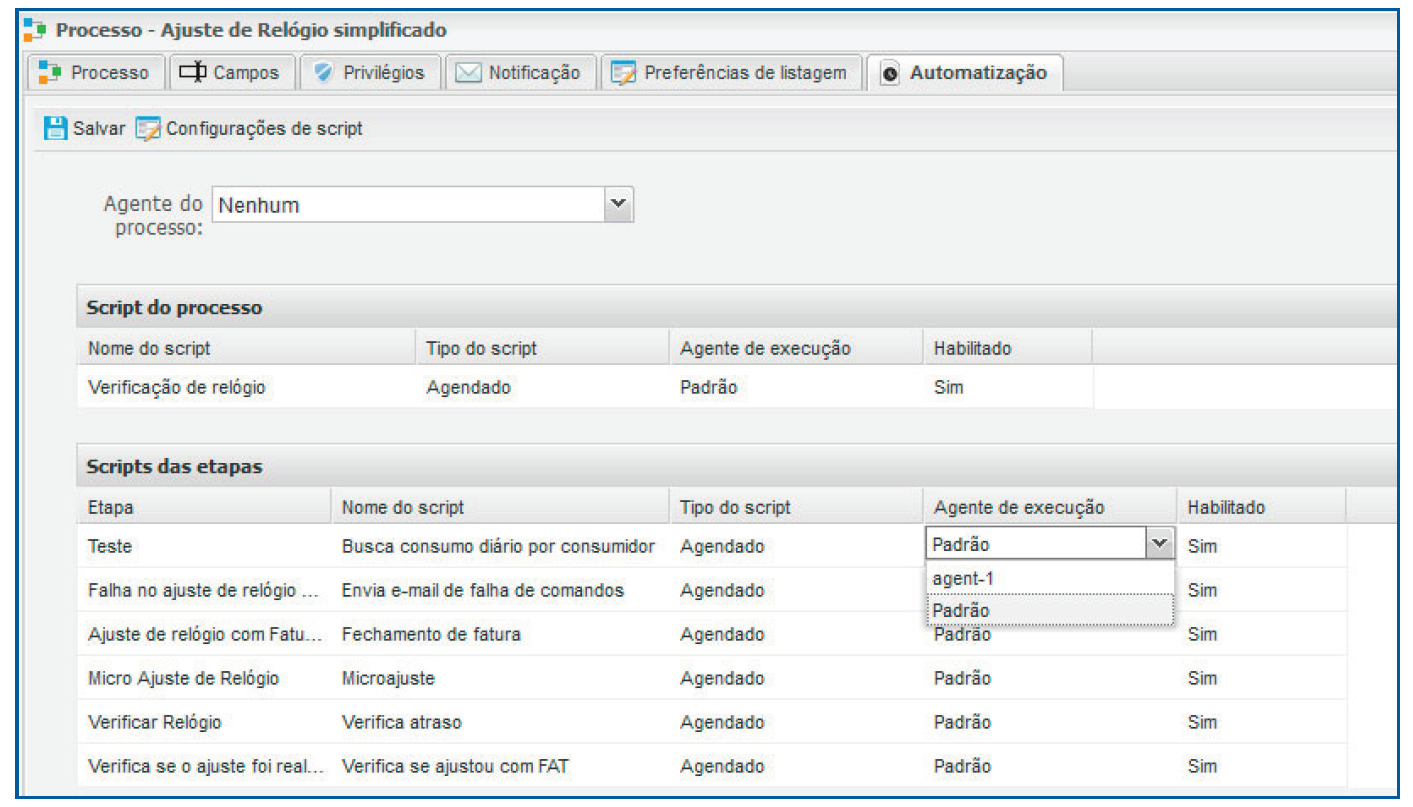1413x807 pixels.
Task: Click the Salvar floppy disk icon
Action: point(56,129)
